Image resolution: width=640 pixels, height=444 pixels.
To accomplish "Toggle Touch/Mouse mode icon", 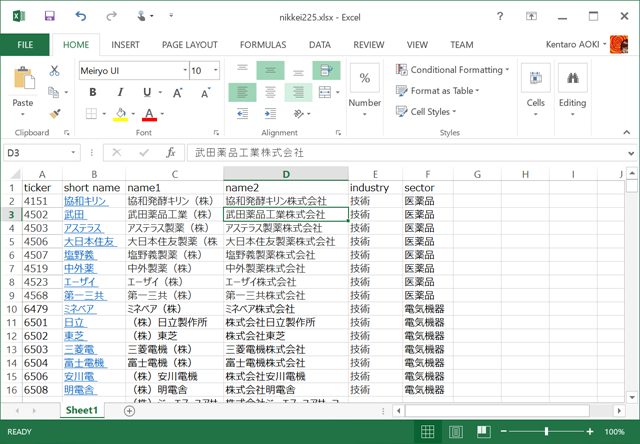I will point(142,16).
